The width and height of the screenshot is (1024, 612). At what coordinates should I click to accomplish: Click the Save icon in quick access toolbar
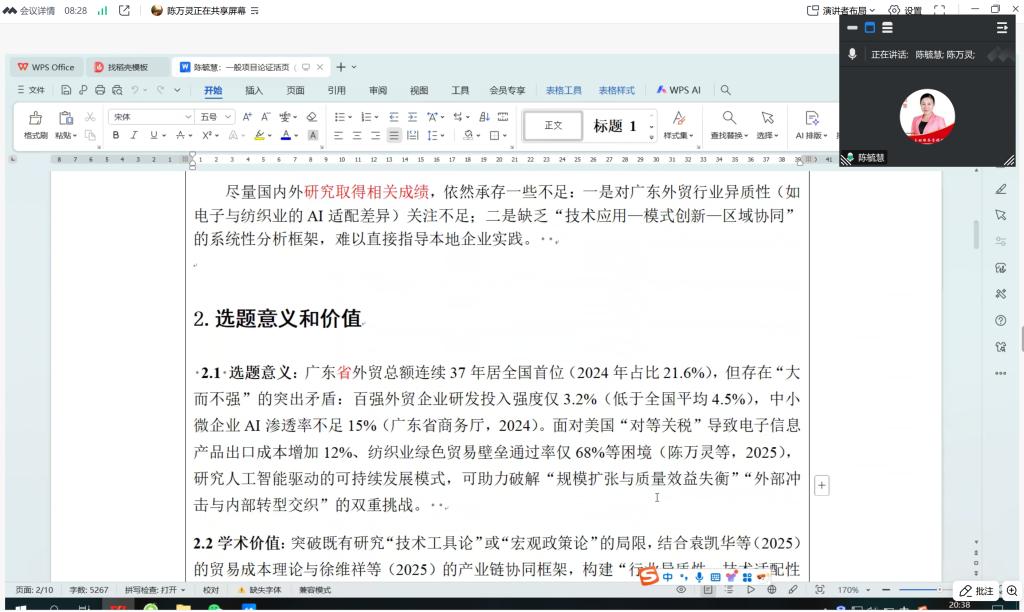pos(67,90)
